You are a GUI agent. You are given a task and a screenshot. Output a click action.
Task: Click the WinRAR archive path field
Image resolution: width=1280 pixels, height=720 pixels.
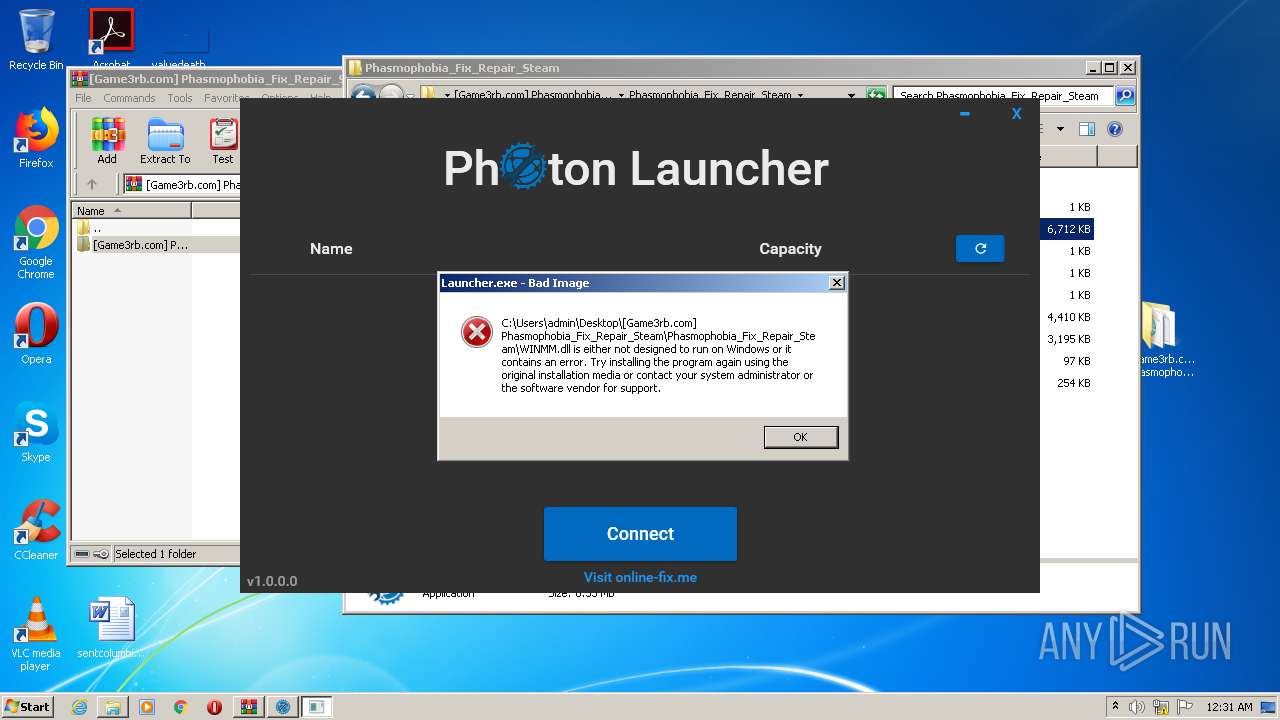coord(182,185)
